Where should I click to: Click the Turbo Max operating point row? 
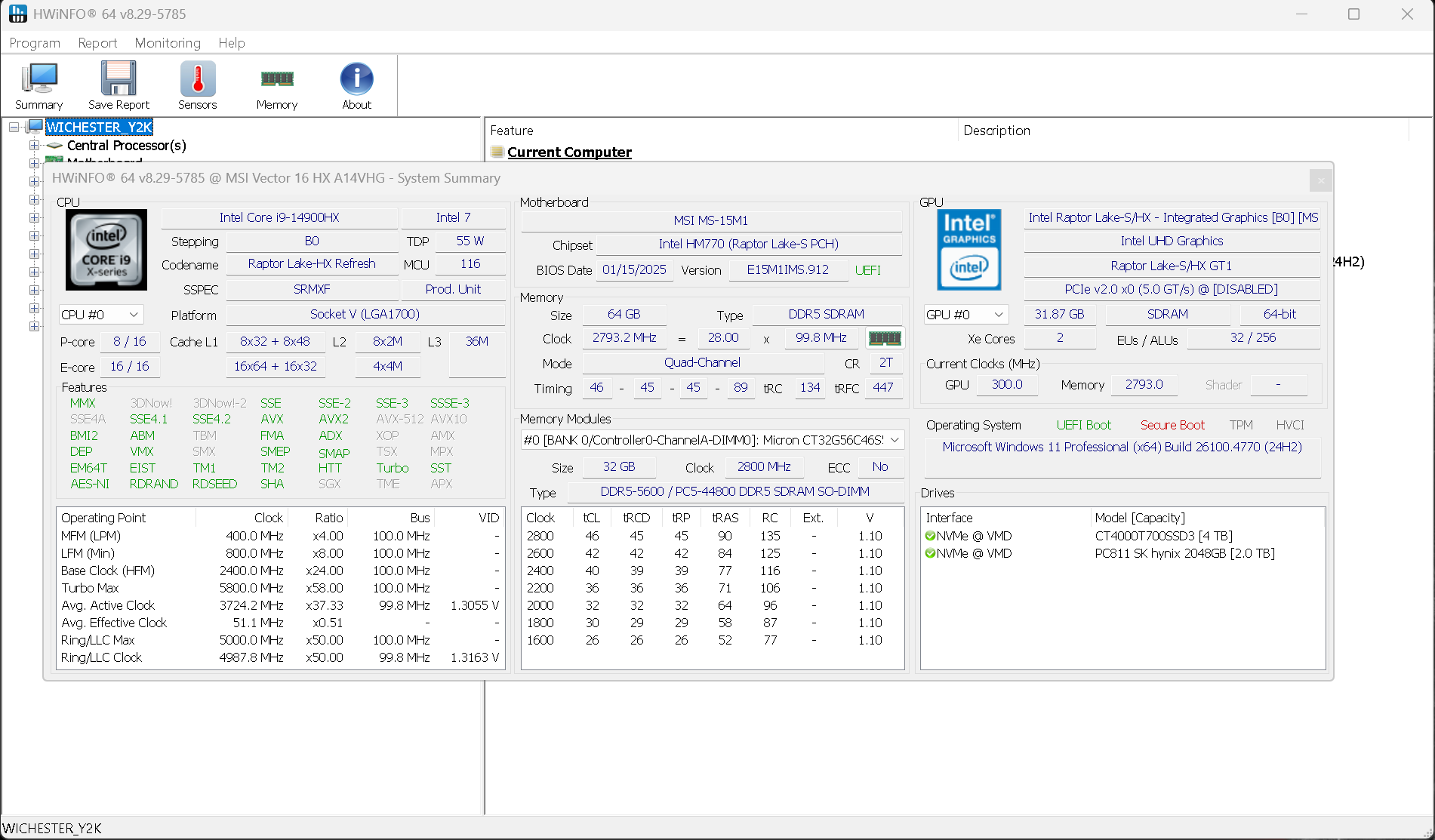pyautogui.click(x=280, y=588)
